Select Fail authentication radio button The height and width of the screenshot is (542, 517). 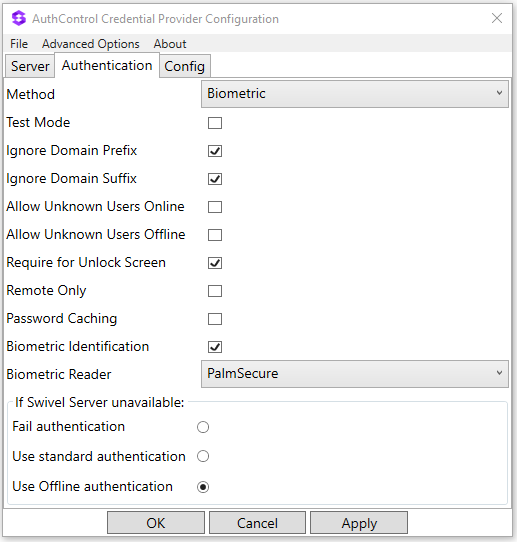coord(203,427)
